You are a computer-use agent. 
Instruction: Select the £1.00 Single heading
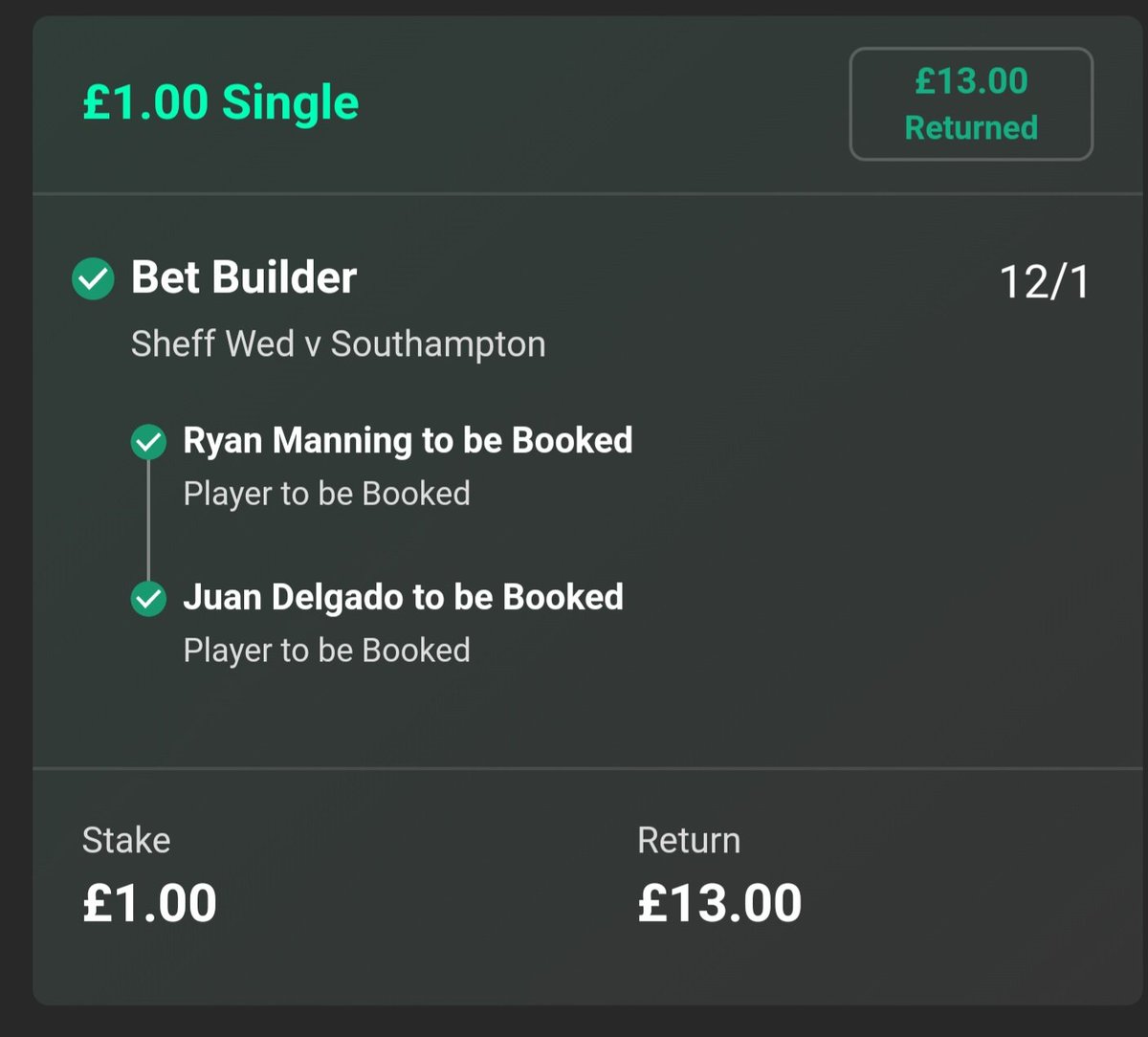tap(221, 102)
